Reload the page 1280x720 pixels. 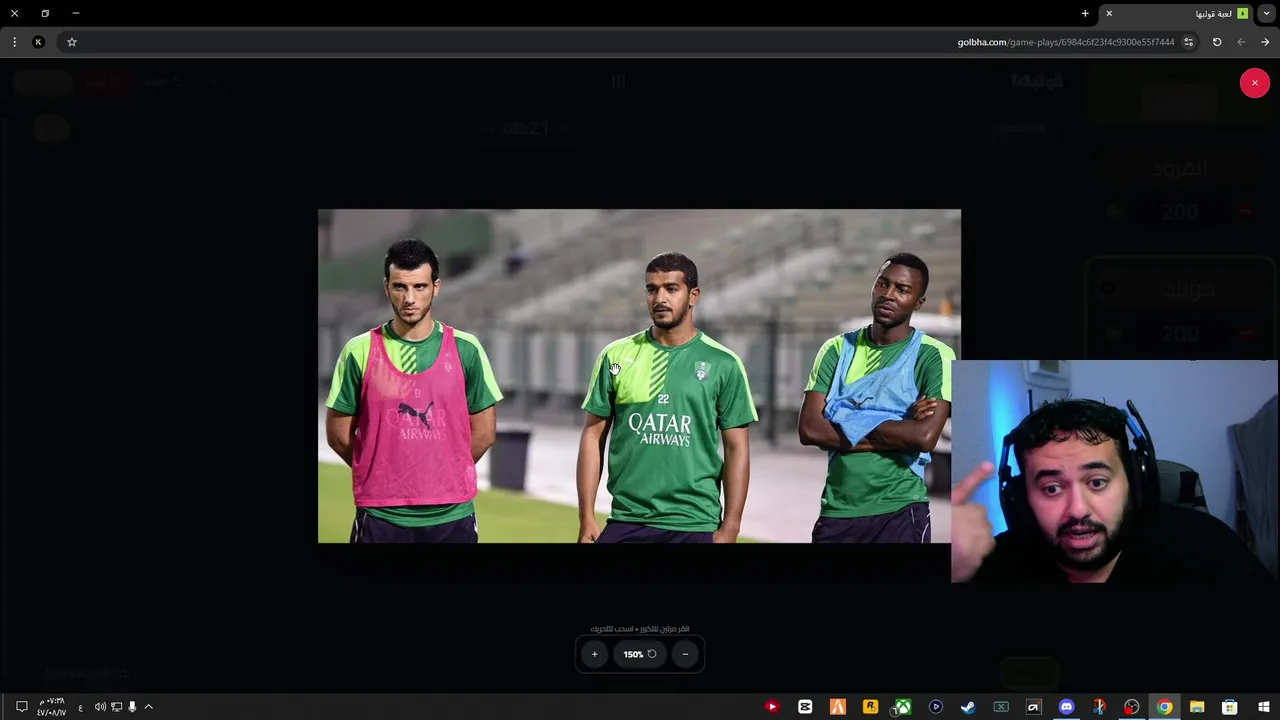point(1217,42)
